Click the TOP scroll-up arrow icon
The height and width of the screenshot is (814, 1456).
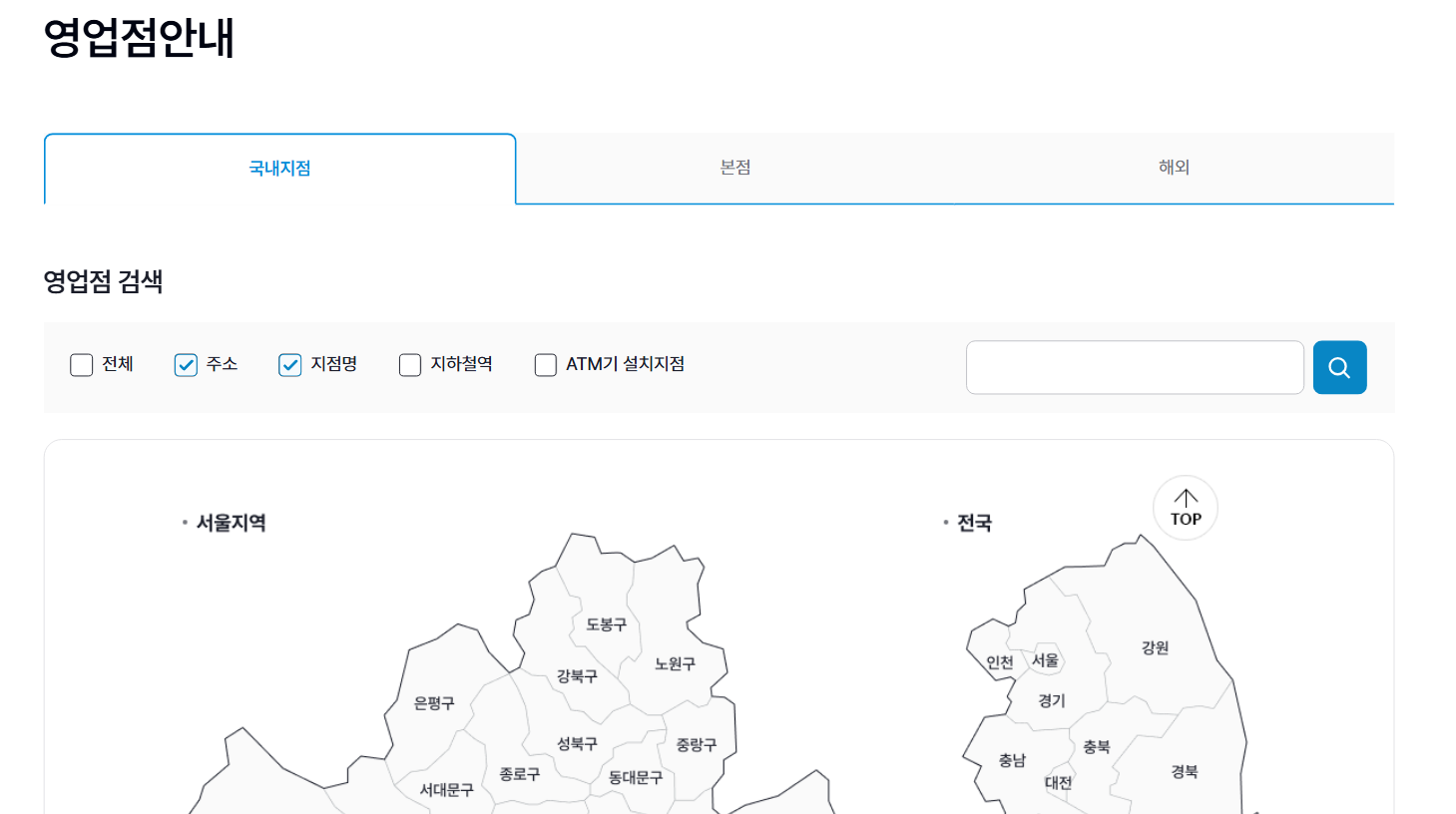(x=1185, y=507)
